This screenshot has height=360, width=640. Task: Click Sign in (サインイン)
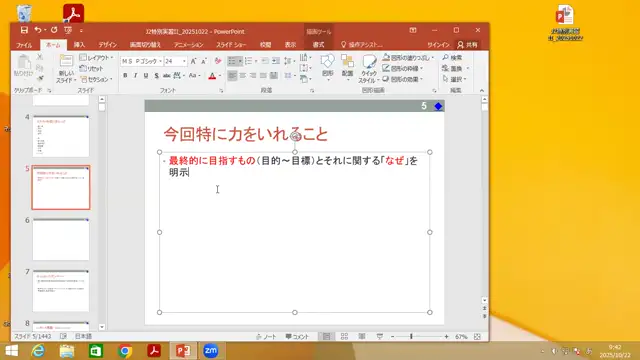[x=438, y=45]
